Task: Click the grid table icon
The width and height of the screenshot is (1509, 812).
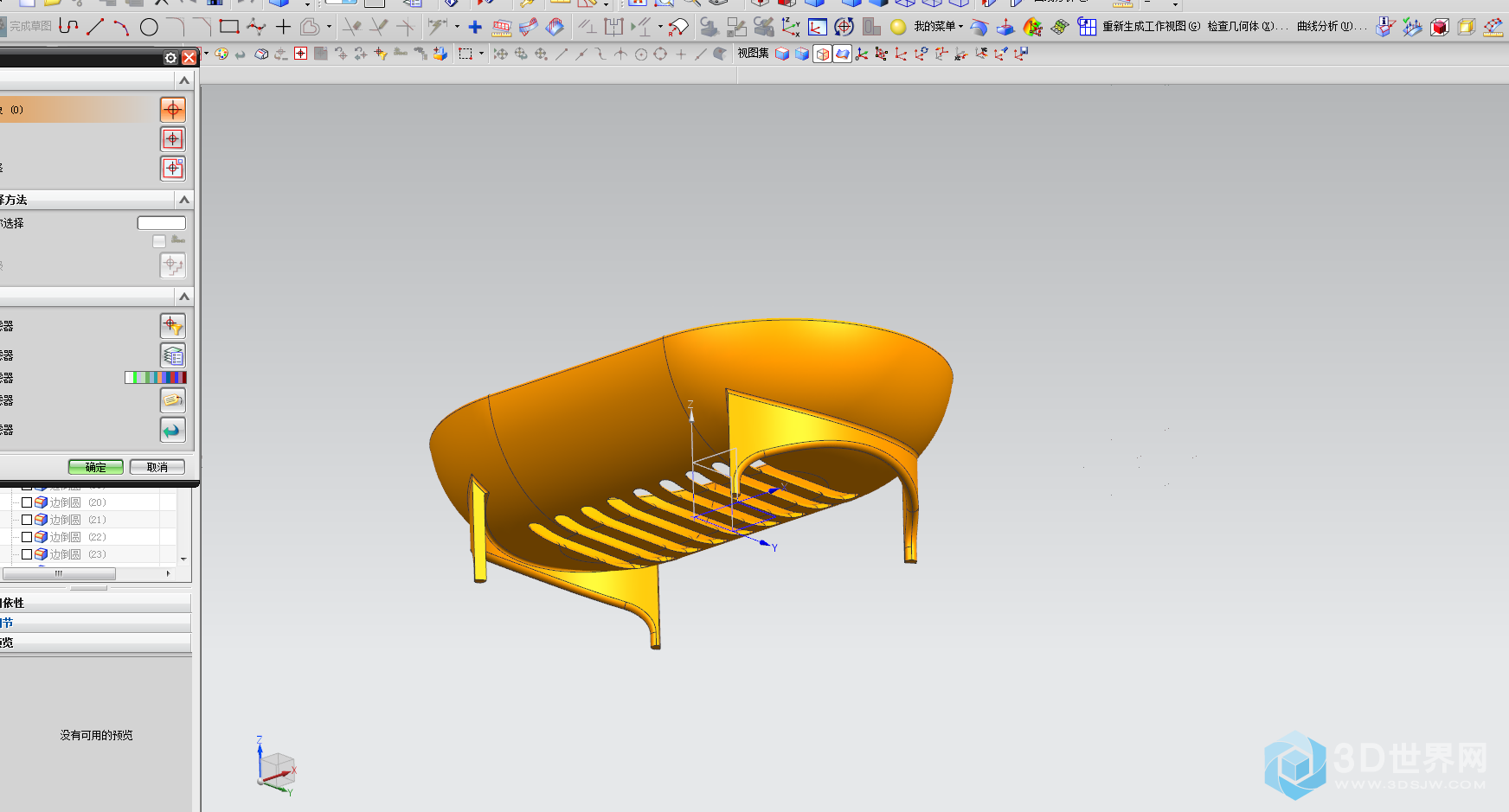Action: coord(1088,27)
